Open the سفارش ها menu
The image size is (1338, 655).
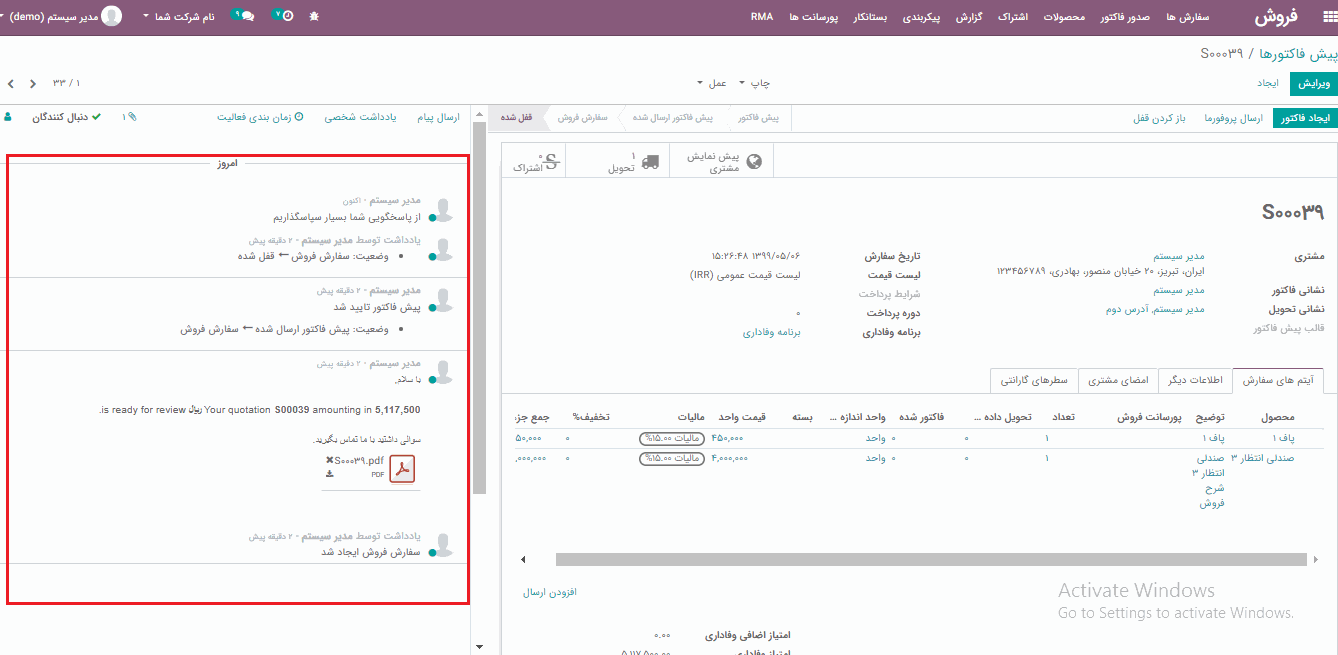point(1188,17)
